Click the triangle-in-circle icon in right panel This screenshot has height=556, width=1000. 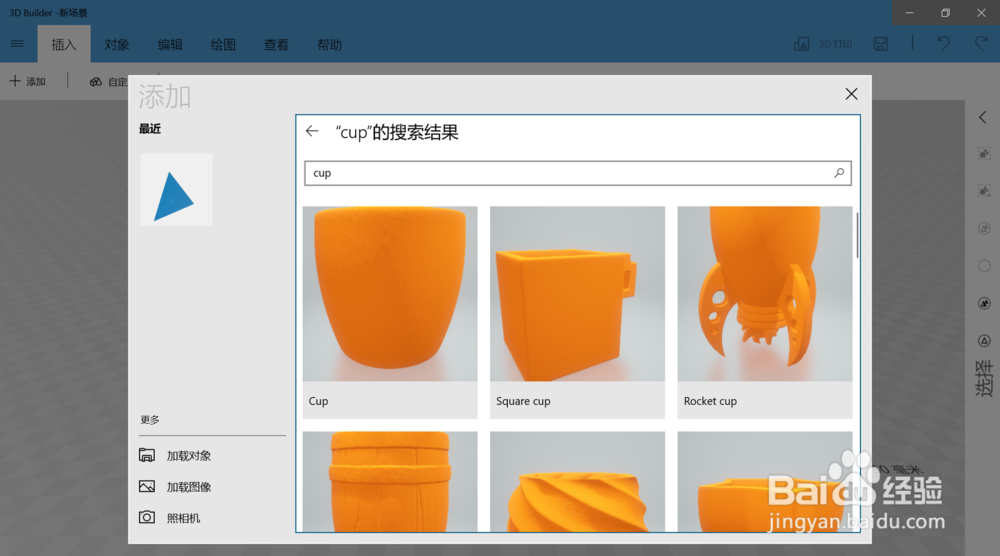[x=984, y=341]
